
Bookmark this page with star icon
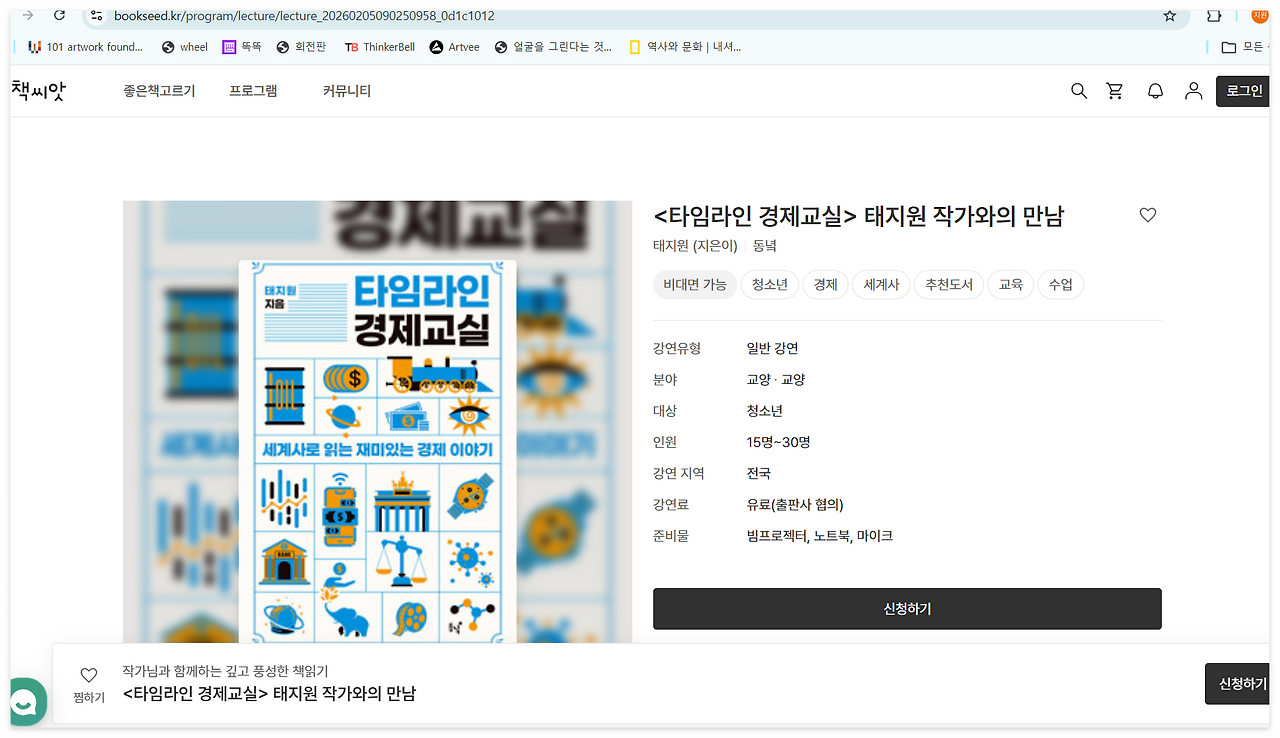click(x=1170, y=16)
